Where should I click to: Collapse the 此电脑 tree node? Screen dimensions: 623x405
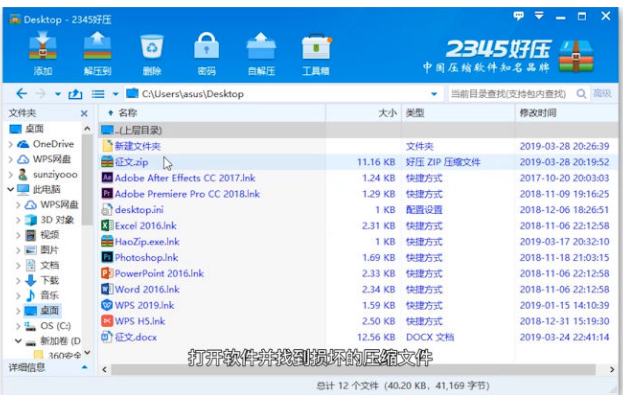[11, 190]
